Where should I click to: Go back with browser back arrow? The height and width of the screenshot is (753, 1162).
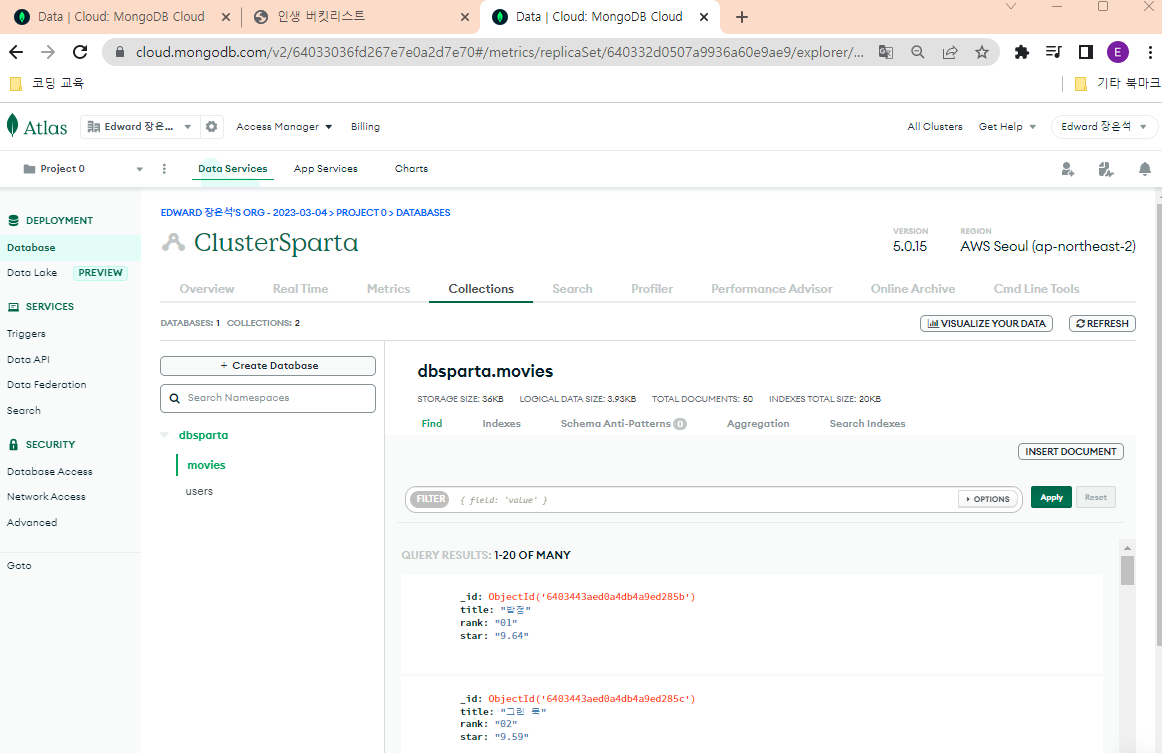tap(16, 52)
